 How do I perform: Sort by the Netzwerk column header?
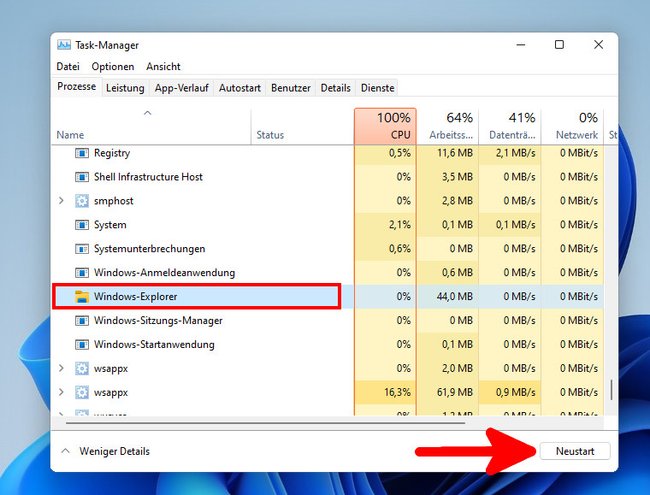(x=572, y=126)
